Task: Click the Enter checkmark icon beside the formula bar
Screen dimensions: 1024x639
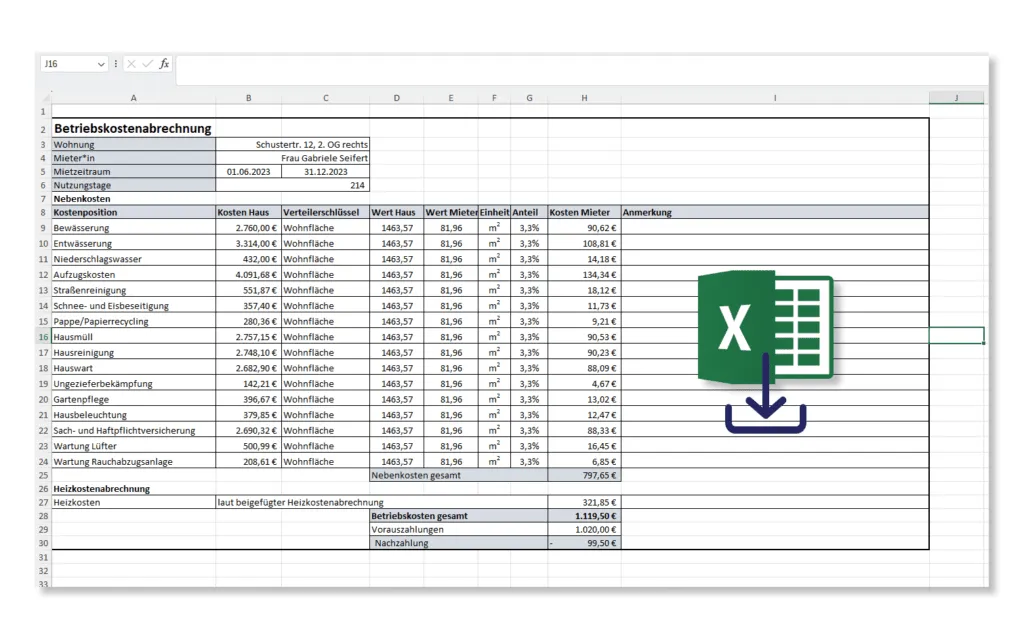Action: (x=145, y=64)
